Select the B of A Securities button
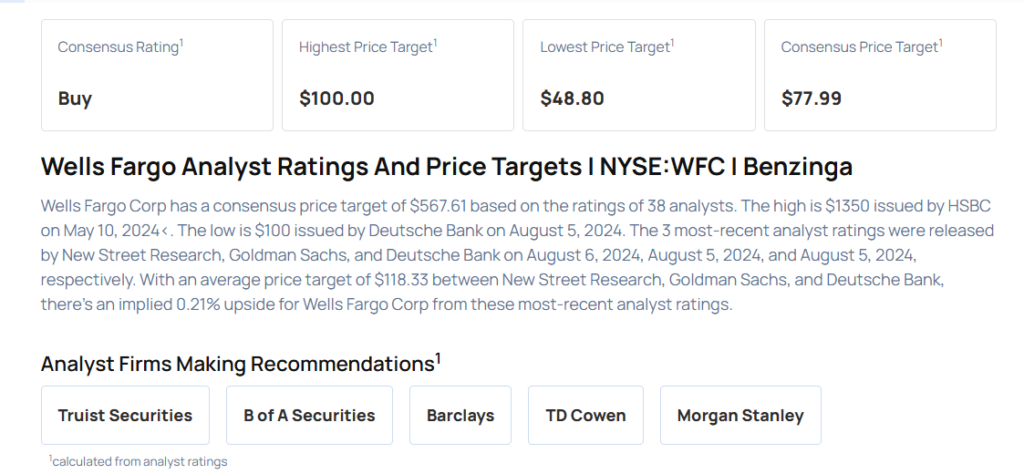Screen dimensions: 1024x474 point(309,415)
